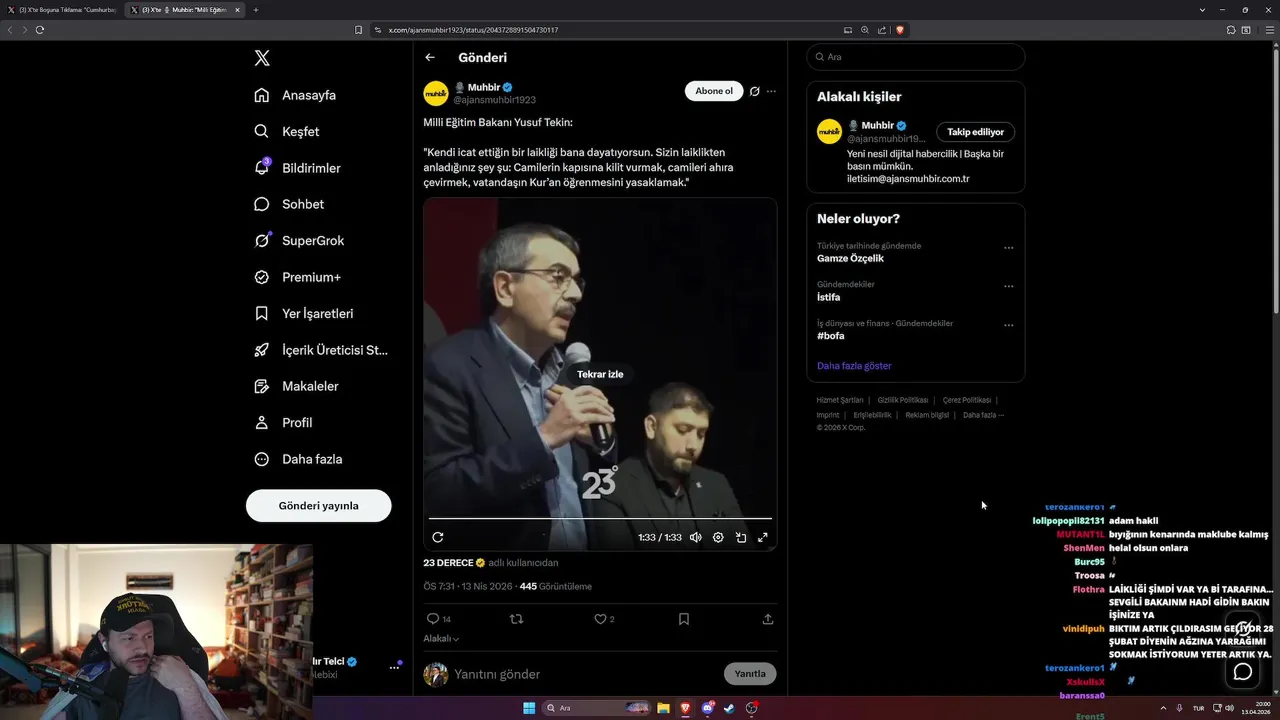Open a new browser tab

256,9
